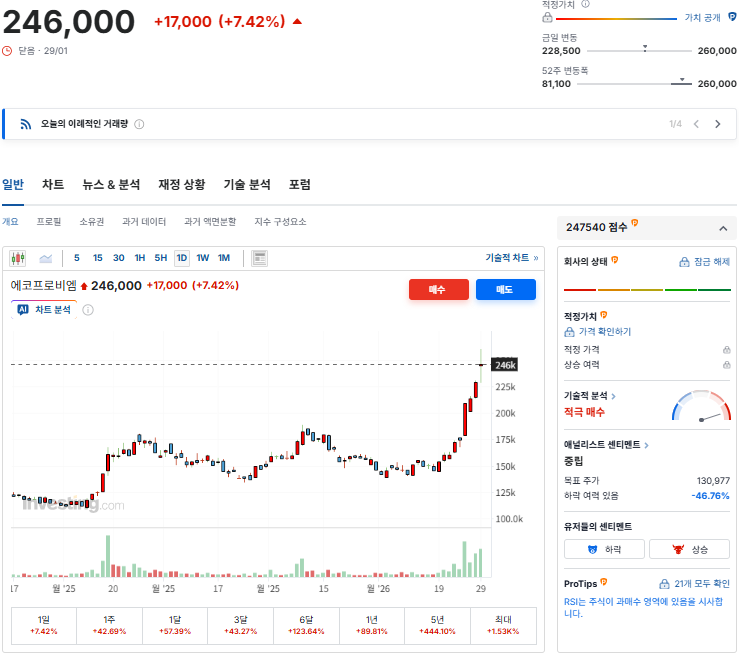Click the 금일 변동 range slider
Screen dimensions: 739x655
point(639,50)
